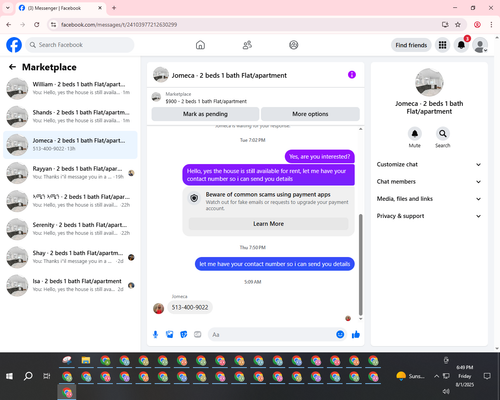Screen dimensions: 500x400
Task: Click the shield icon in scam warning
Action: pos(194,198)
